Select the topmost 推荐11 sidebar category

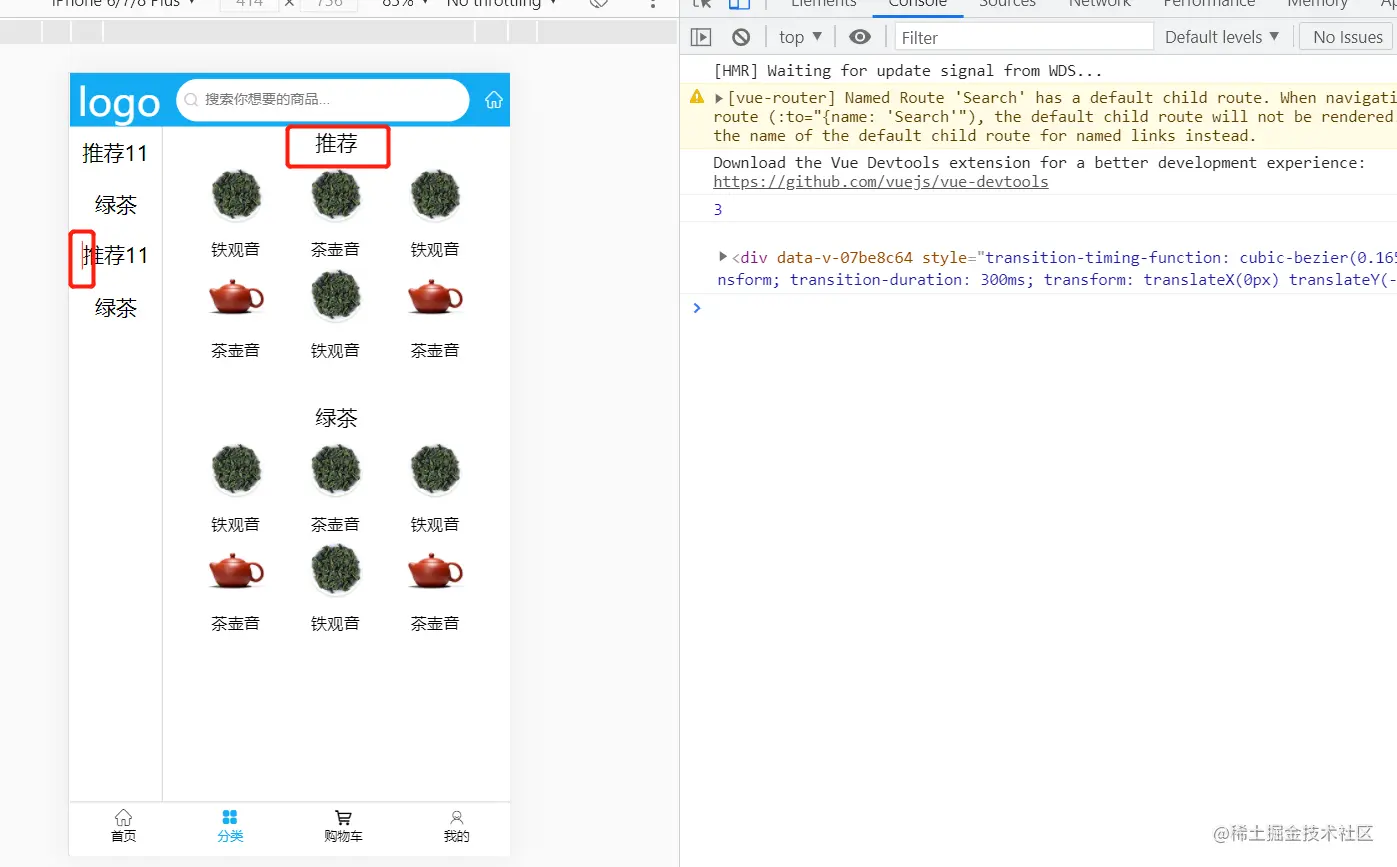point(115,153)
